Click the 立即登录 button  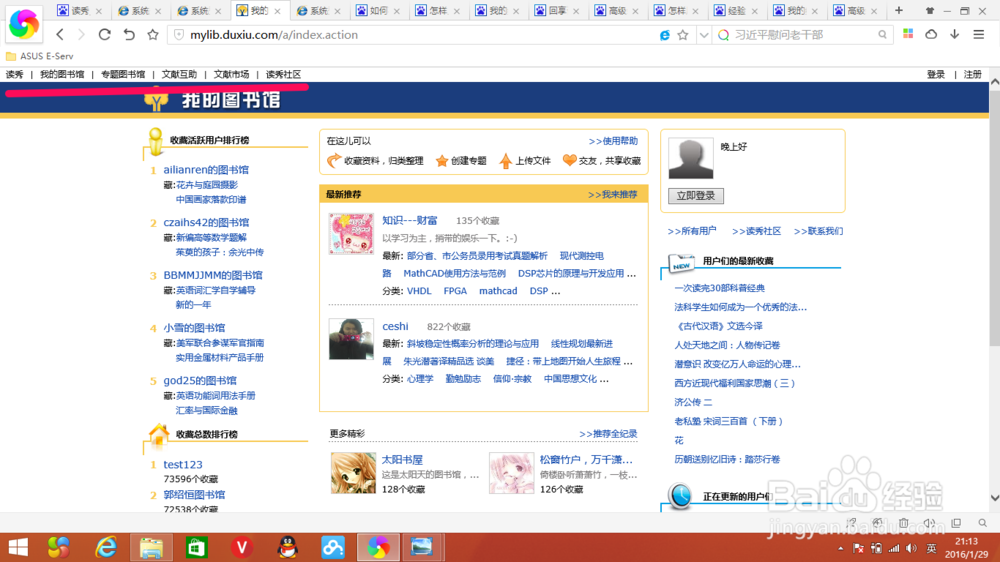click(696, 196)
